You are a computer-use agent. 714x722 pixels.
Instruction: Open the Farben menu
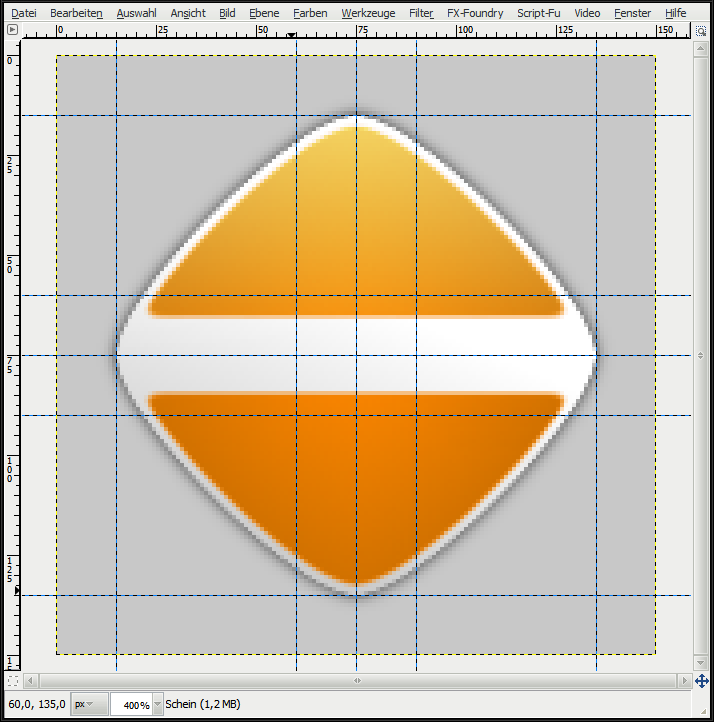[310, 13]
